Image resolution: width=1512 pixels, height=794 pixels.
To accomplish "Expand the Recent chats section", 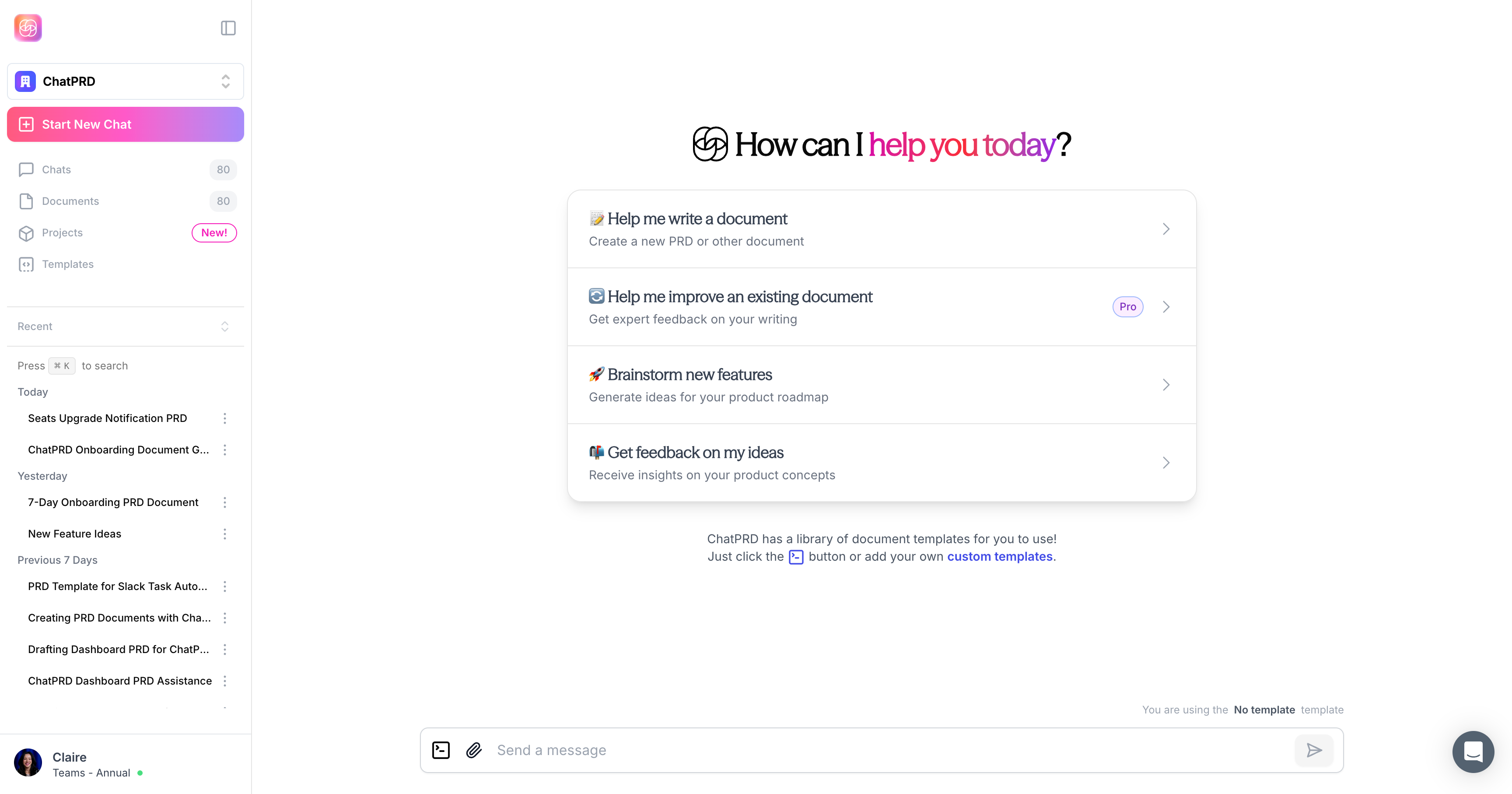I will coord(225,325).
